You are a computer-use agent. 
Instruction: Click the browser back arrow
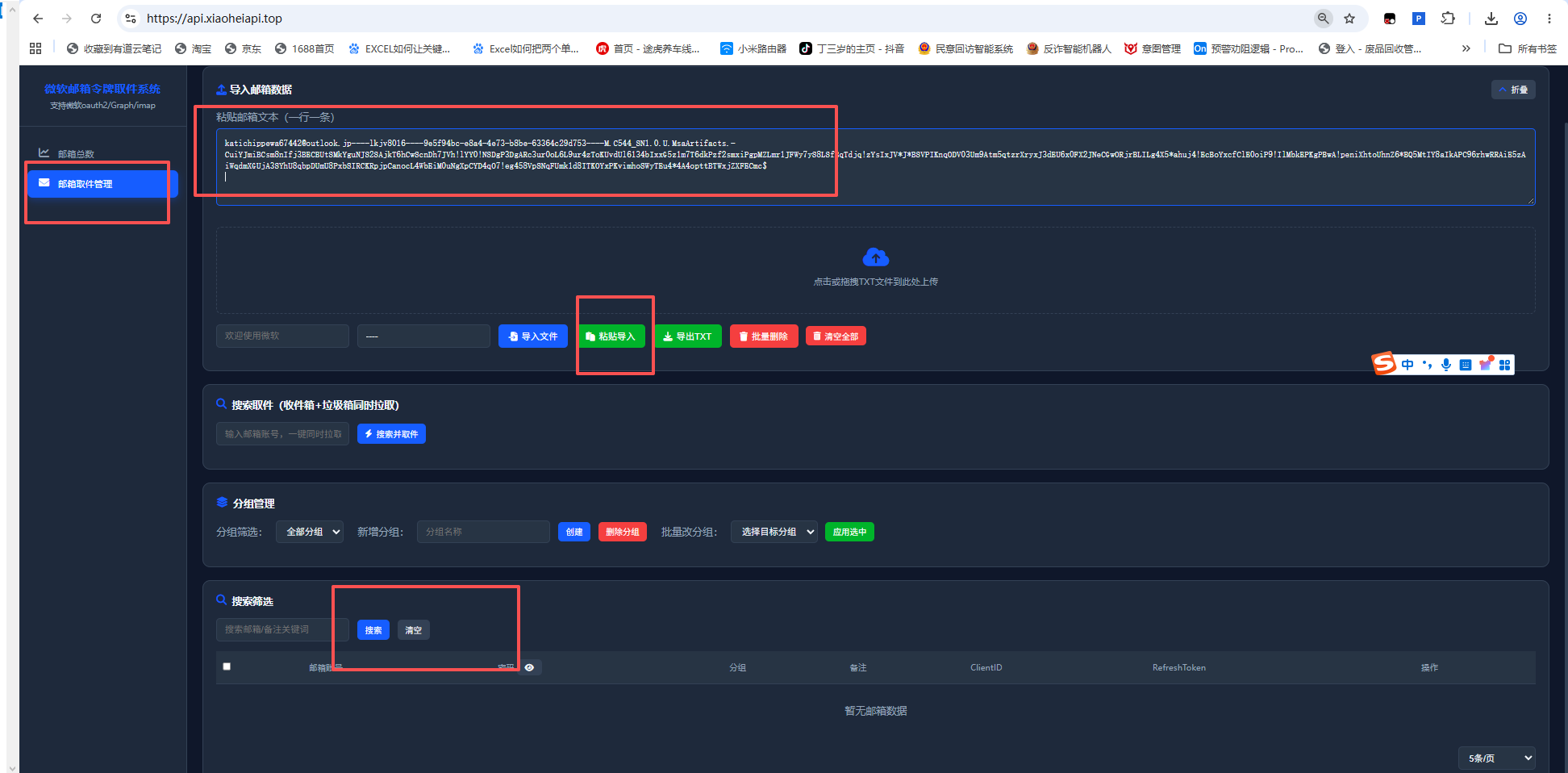[38, 19]
